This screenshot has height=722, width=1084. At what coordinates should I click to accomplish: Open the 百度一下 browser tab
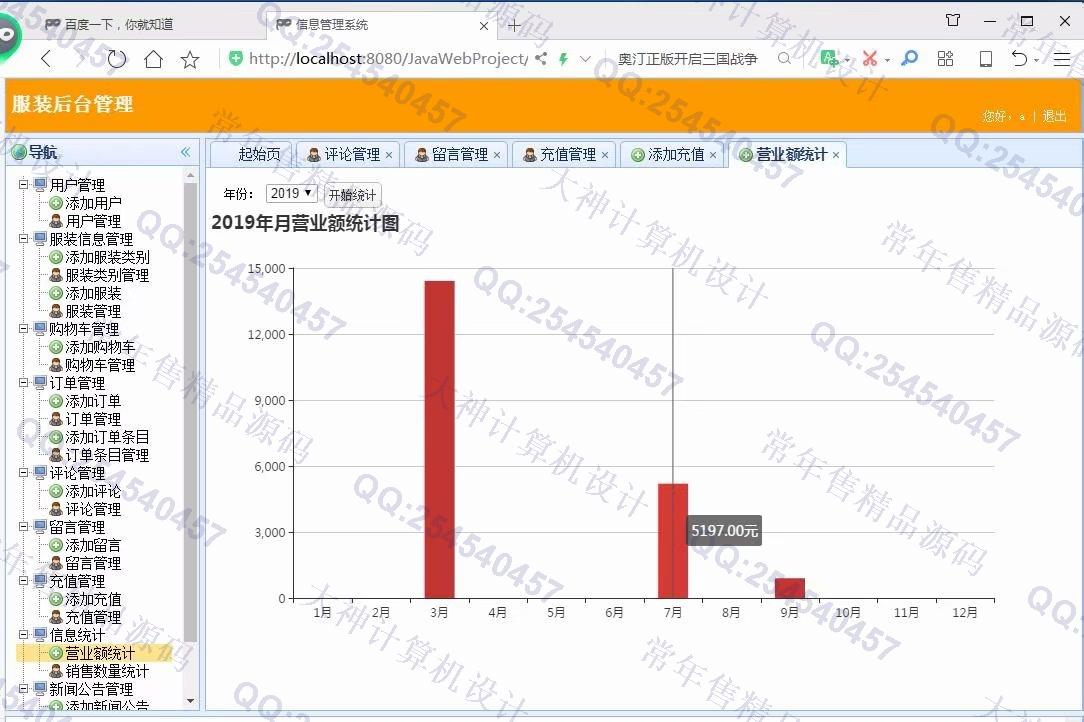click(x=118, y=25)
